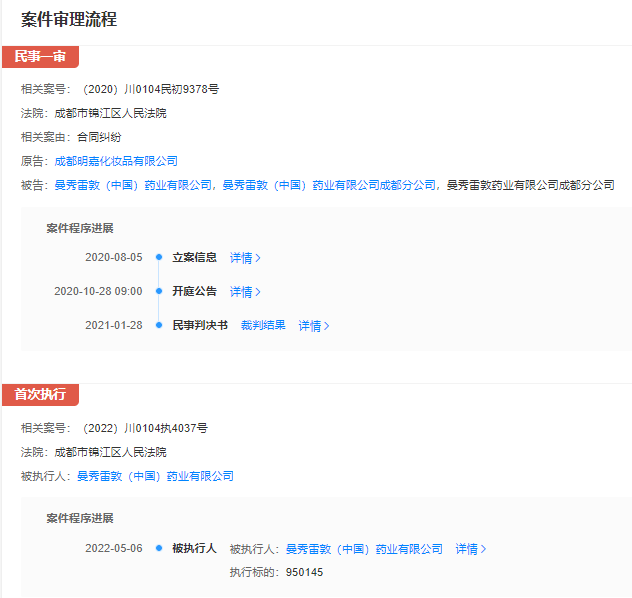This screenshot has width=632, height=598.
Task: Click 成都市锦江区人民法院 under 民事一审
Action: click(x=110, y=113)
